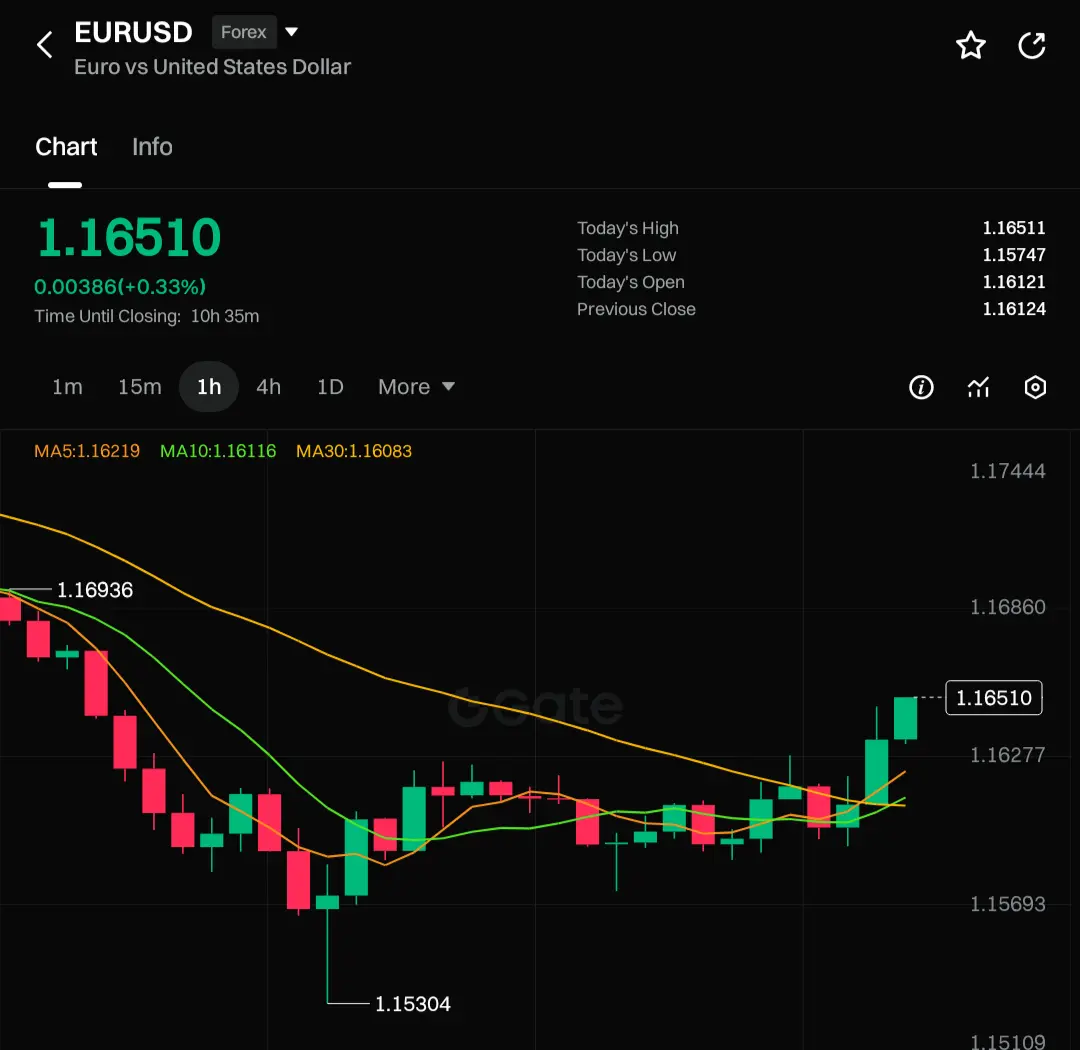Open chart settings hexagon icon
Image resolution: width=1080 pixels, height=1050 pixels.
(x=1035, y=387)
